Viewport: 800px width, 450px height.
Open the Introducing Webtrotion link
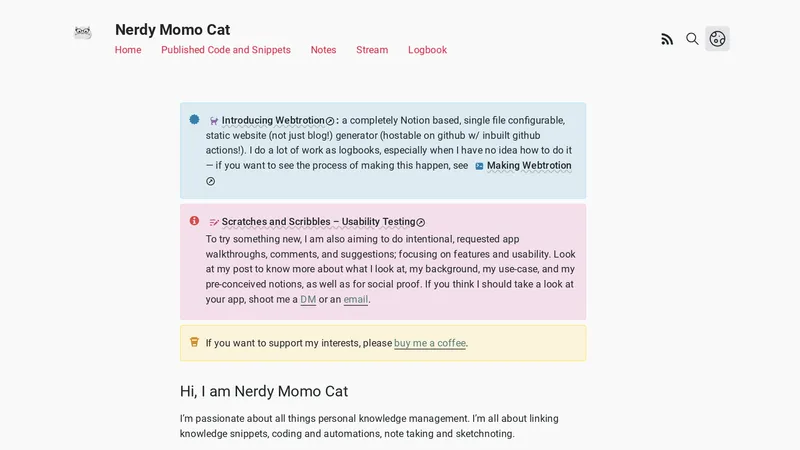click(x=272, y=121)
